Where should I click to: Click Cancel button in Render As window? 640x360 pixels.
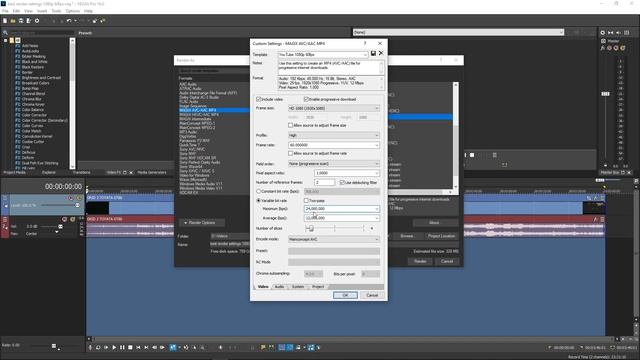point(447,261)
